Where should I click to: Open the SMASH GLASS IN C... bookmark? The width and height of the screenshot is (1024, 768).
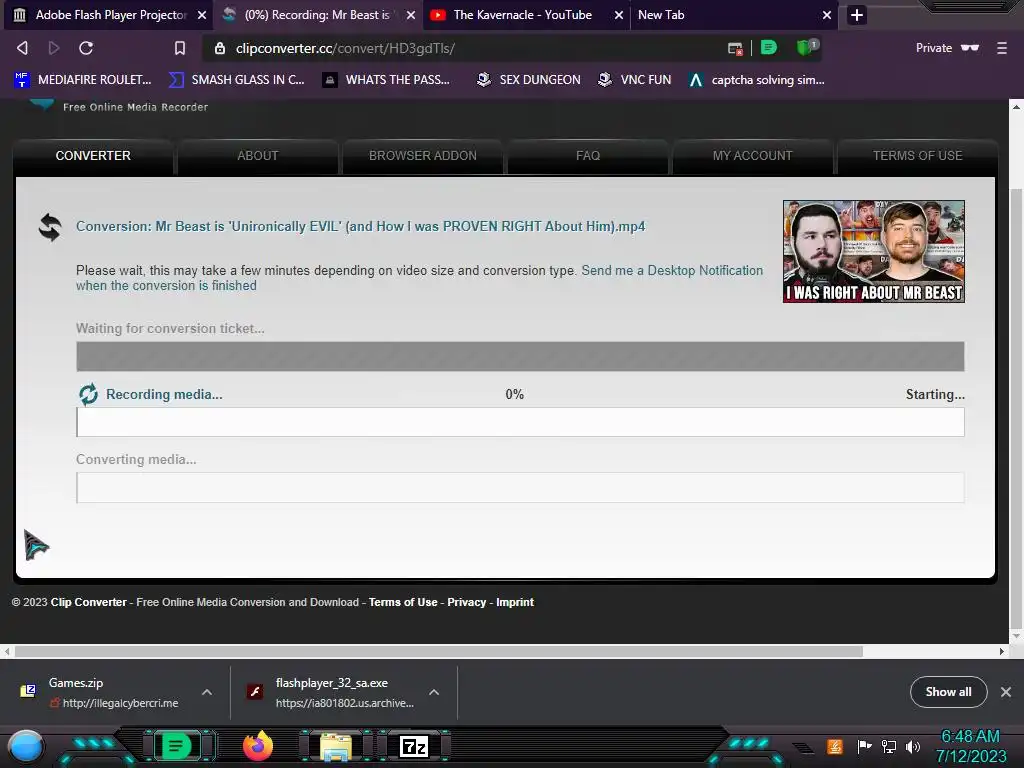tap(236, 80)
